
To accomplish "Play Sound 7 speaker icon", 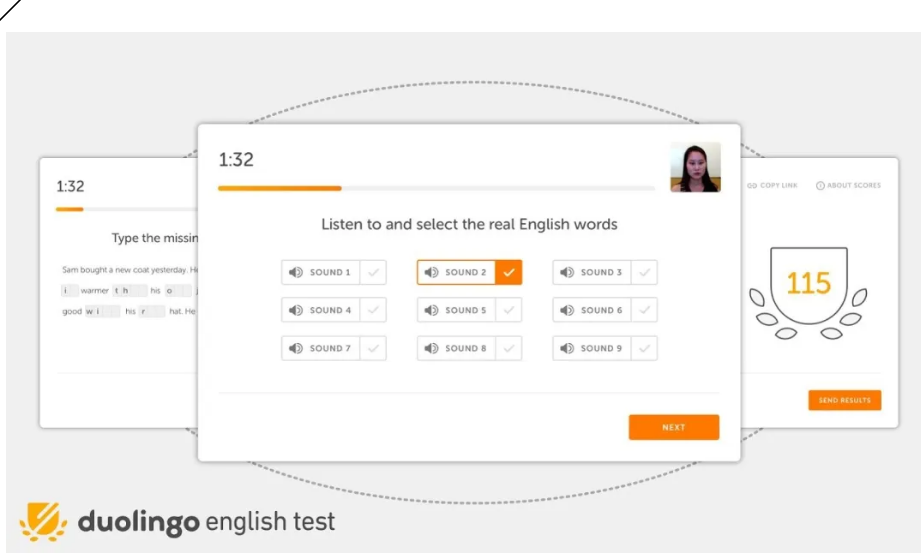I will 296,348.
